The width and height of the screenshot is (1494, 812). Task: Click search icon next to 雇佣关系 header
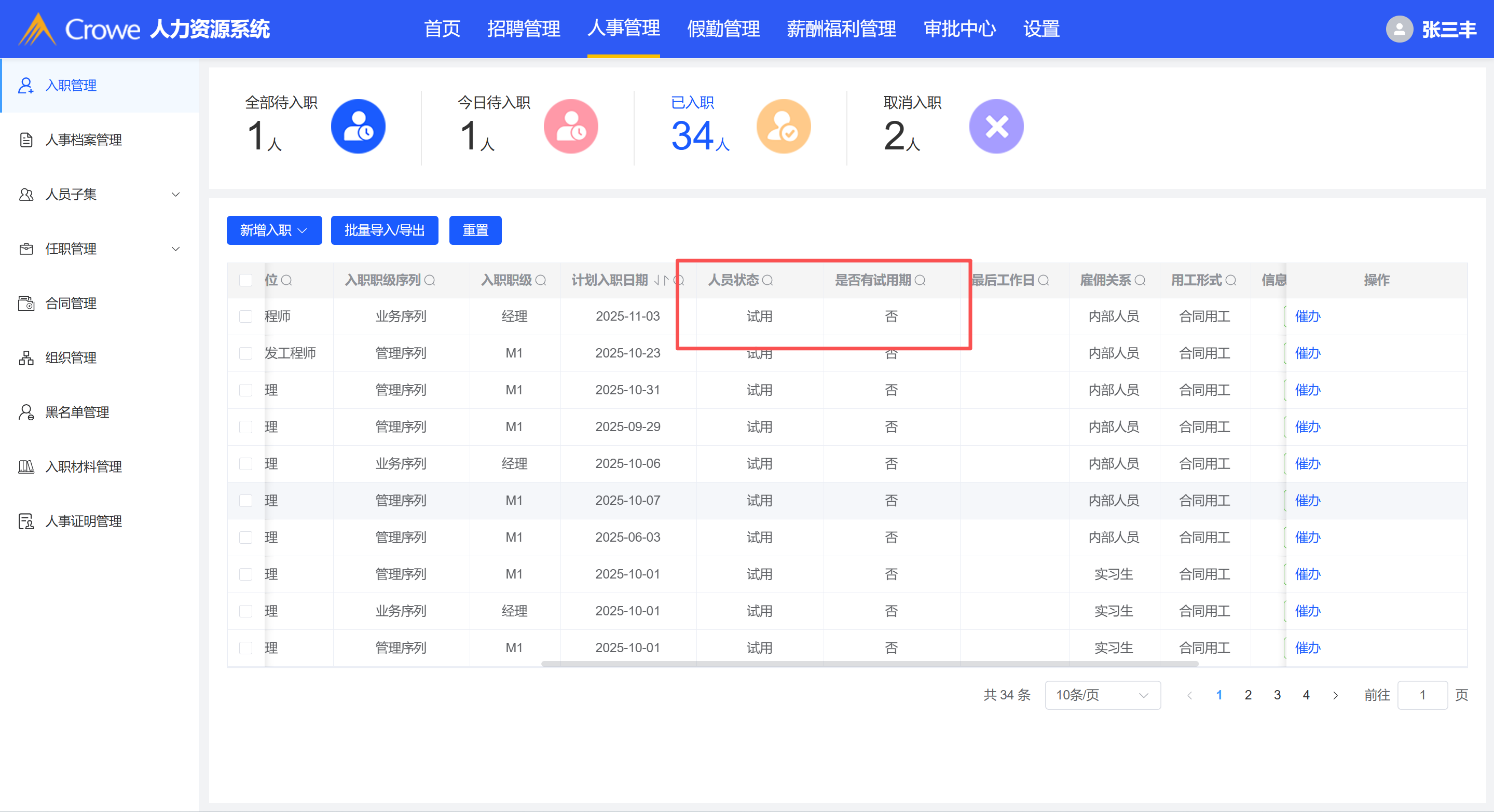click(1140, 281)
